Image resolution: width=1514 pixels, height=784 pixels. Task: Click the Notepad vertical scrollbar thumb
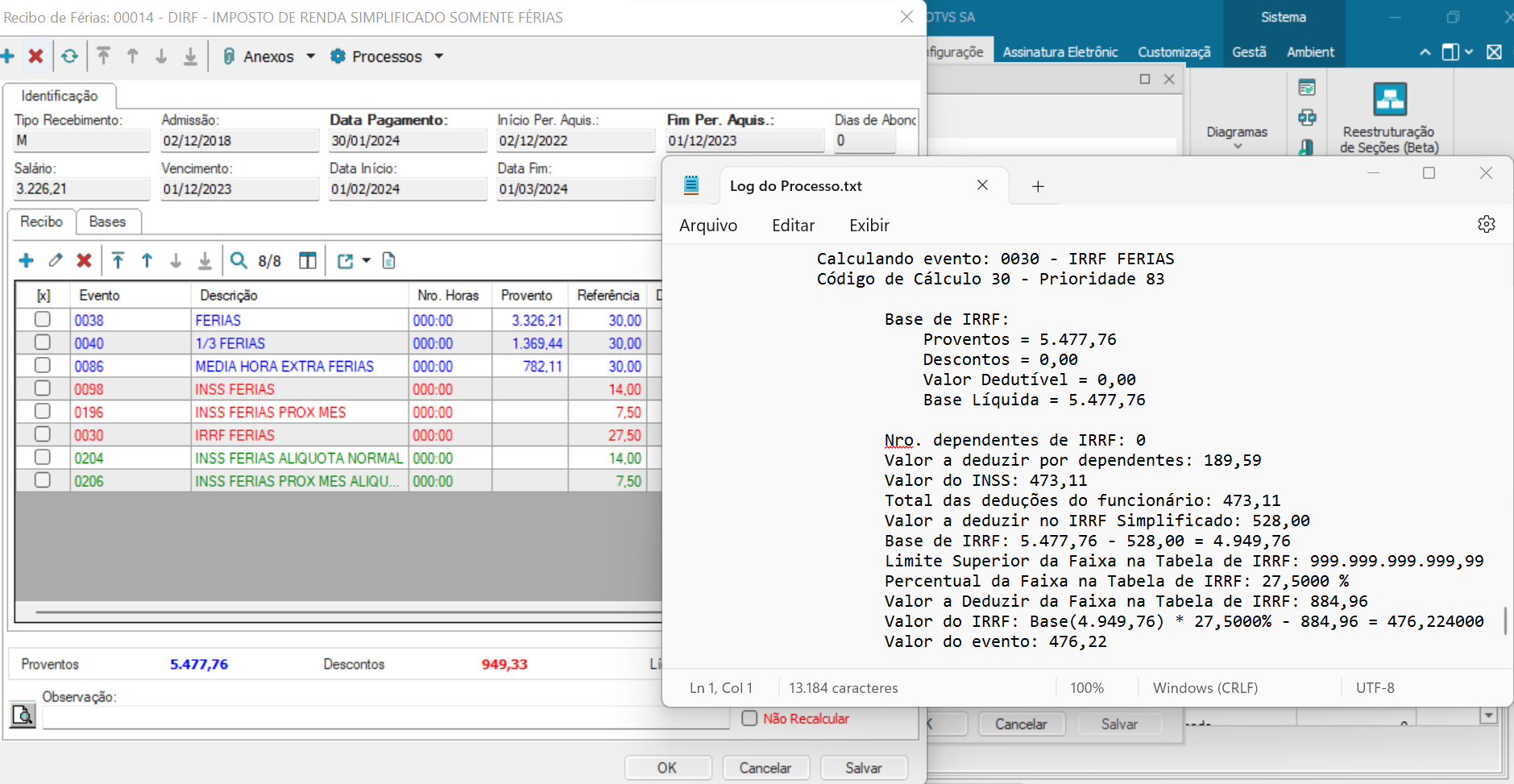tap(1505, 620)
